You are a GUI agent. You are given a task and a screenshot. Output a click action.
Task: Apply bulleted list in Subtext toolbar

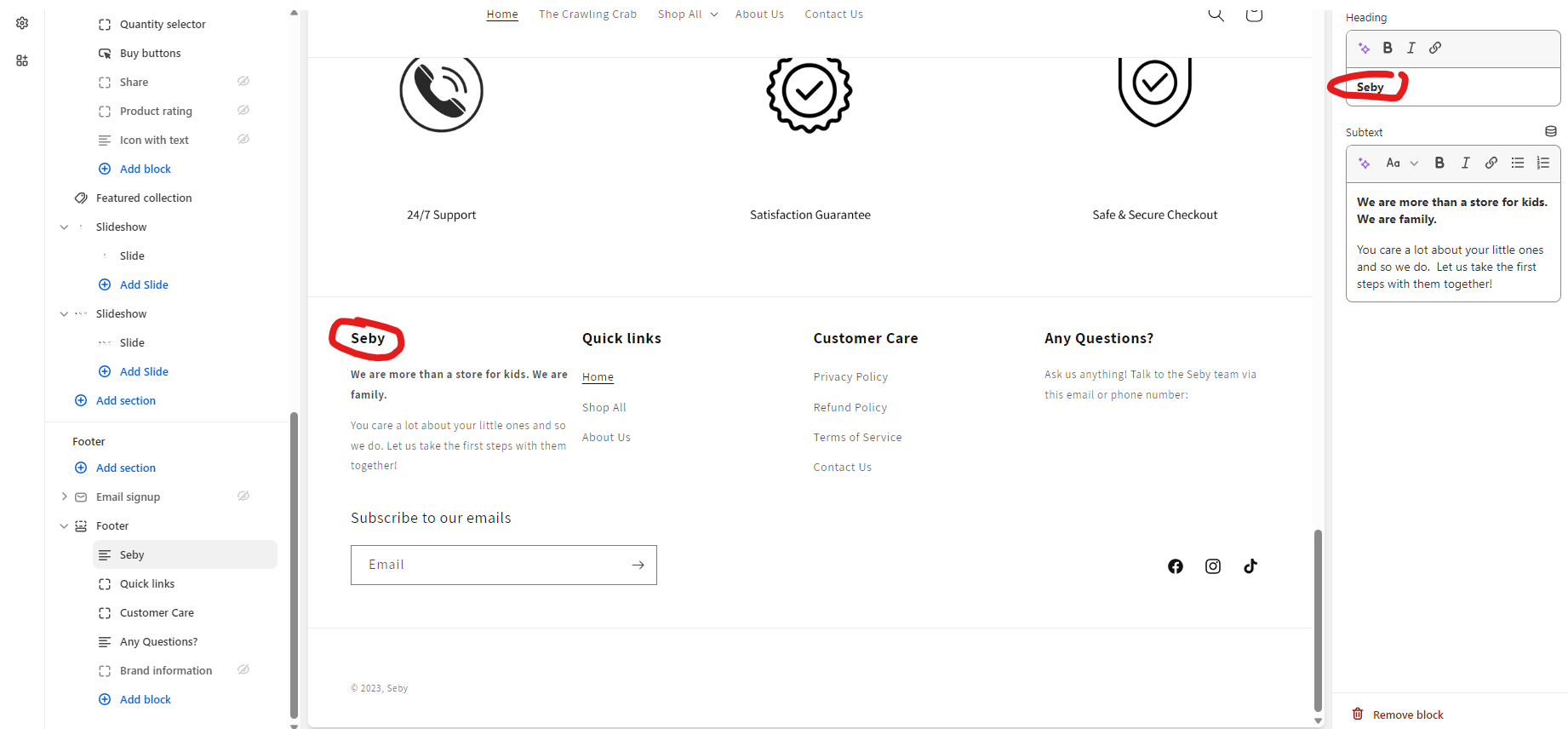point(1518,163)
